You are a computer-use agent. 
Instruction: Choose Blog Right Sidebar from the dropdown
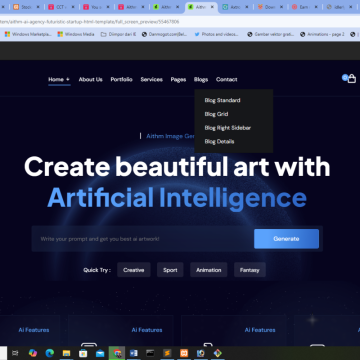(x=228, y=128)
